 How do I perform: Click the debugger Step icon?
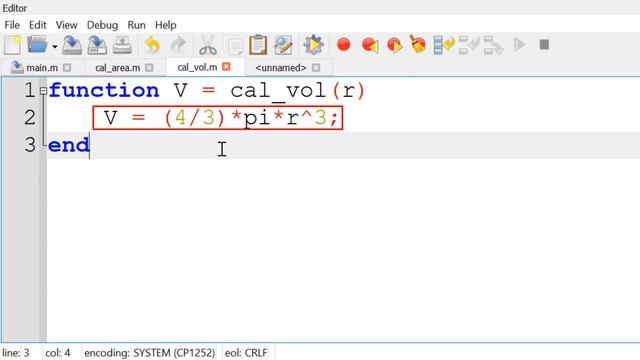pyautogui.click(x=444, y=44)
